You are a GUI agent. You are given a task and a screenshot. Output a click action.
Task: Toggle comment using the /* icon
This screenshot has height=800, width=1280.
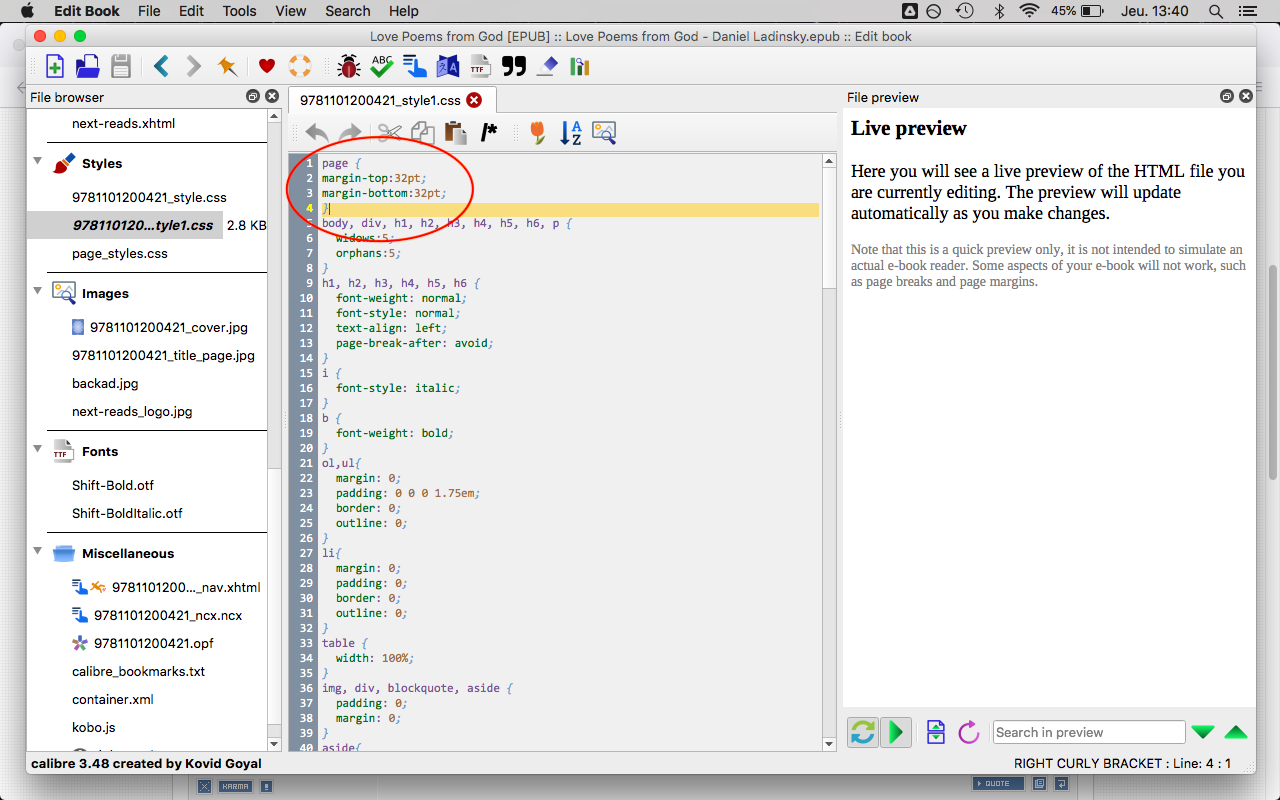pyautogui.click(x=489, y=132)
